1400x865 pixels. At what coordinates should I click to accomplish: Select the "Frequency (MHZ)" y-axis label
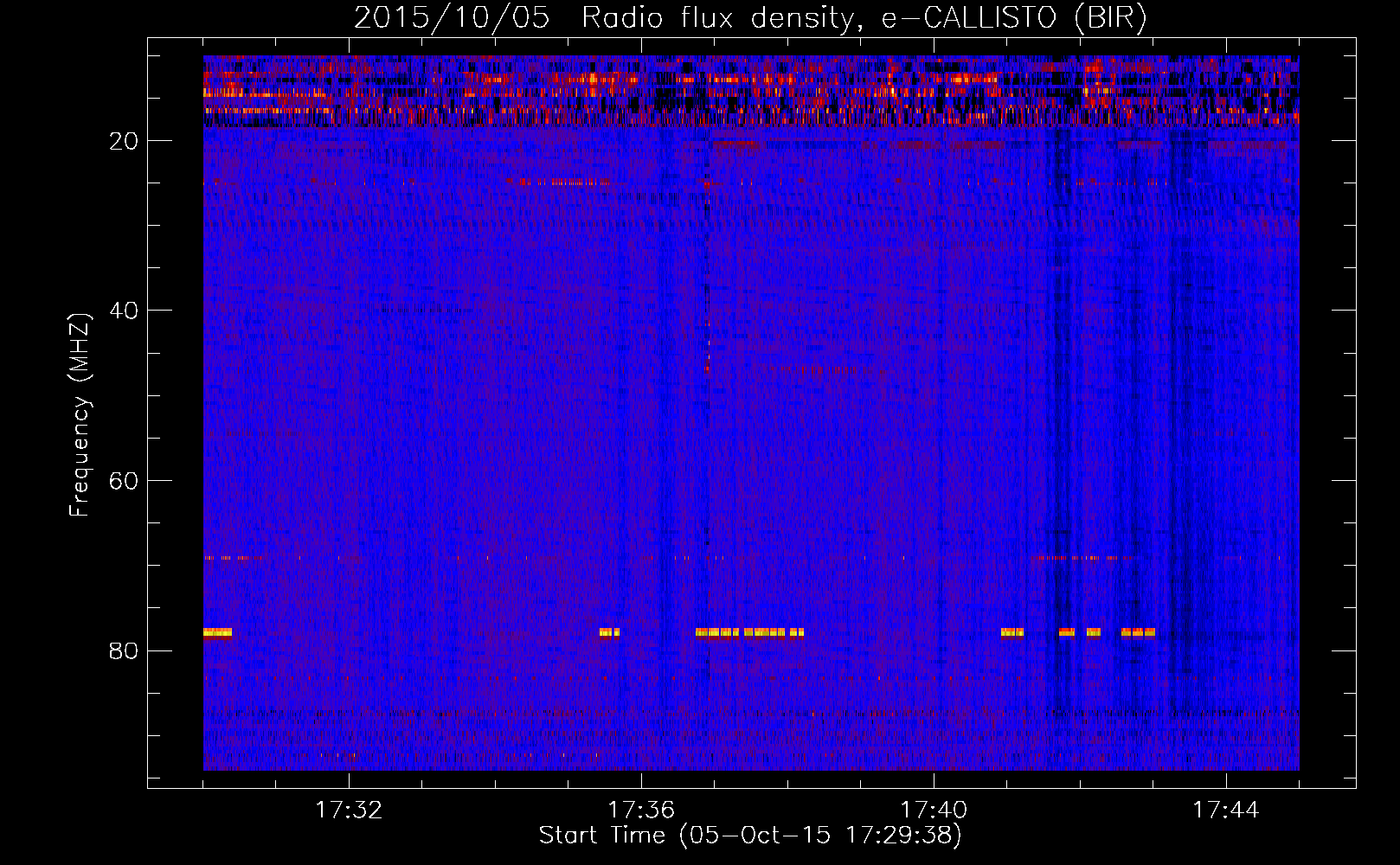tap(80, 415)
